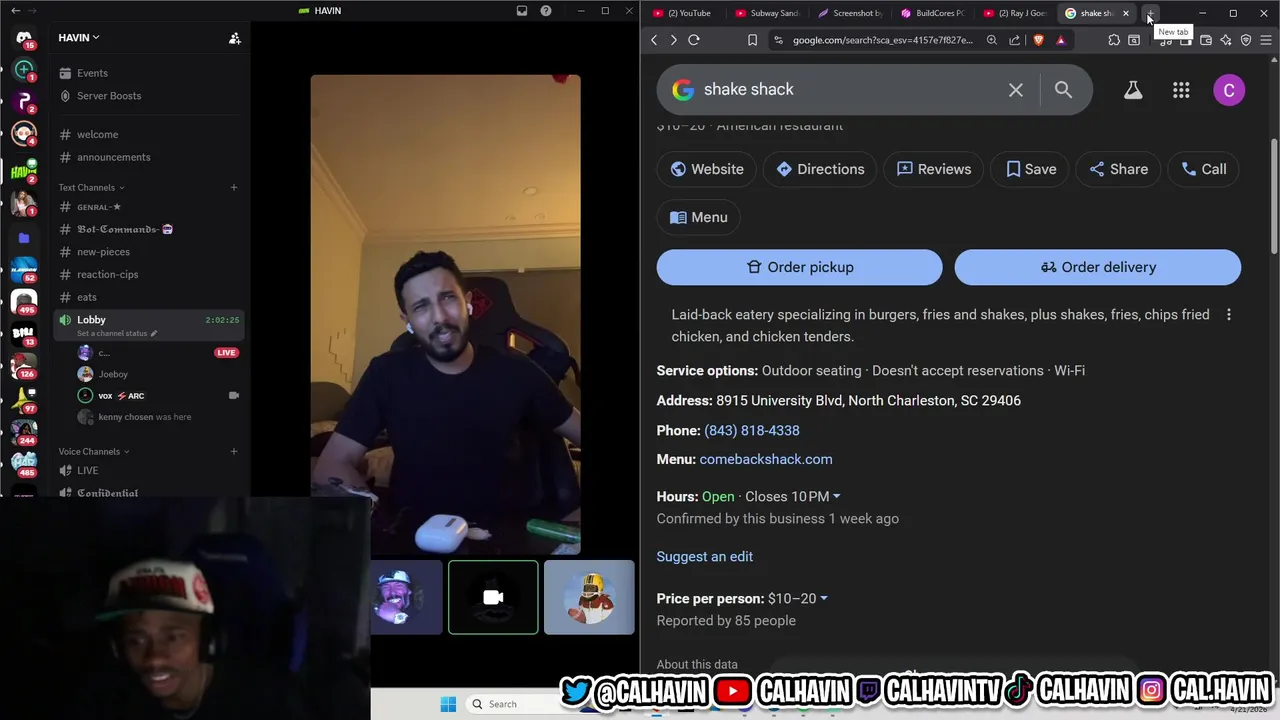This screenshot has width=1280, height=720.
Task: Select server icon with 126 badge
Action: pyautogui.click(x=24, y=366)
